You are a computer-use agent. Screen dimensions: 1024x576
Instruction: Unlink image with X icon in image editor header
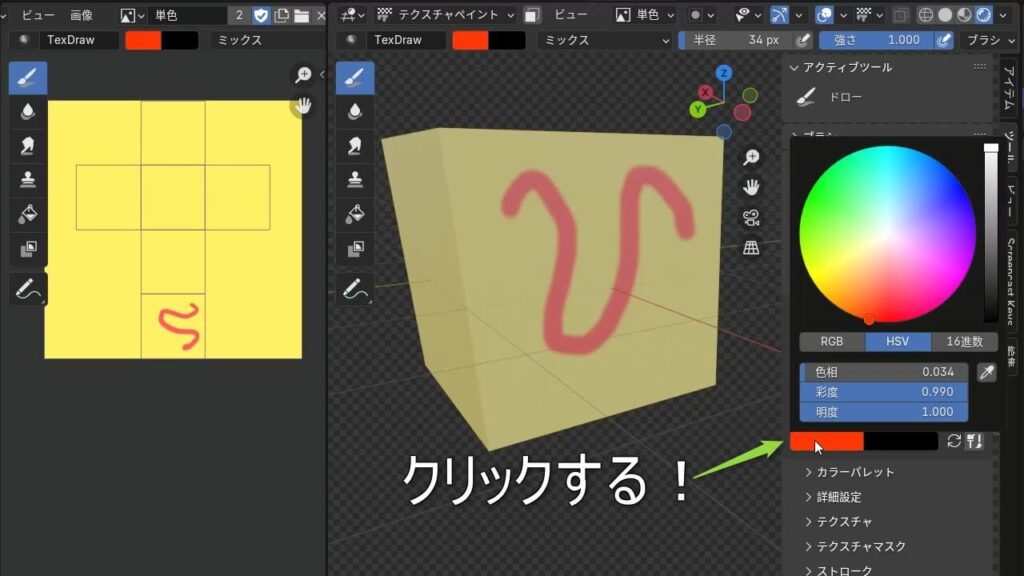pyautogui.click(x=321, y=15)
